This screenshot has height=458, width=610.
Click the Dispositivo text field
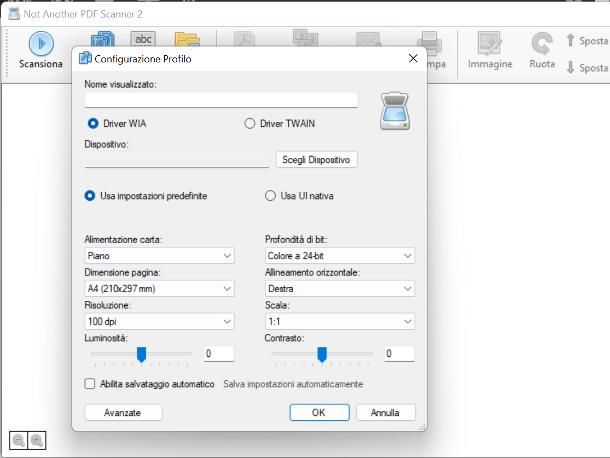(x=177, y=160)
